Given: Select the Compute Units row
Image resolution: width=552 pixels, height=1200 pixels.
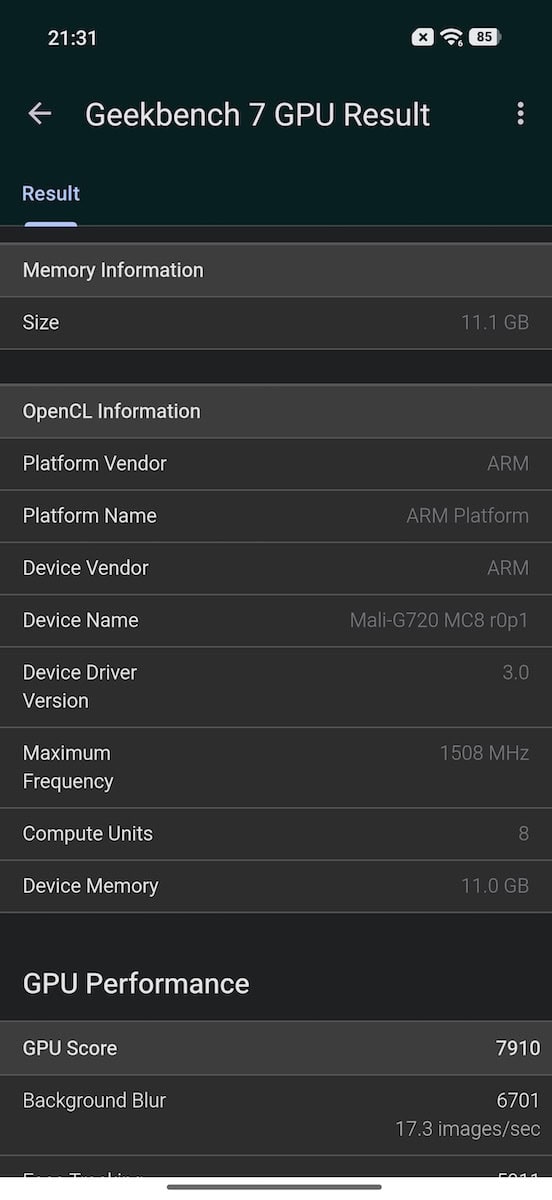Looking at the screenshot, I should (x=276, y=834).
